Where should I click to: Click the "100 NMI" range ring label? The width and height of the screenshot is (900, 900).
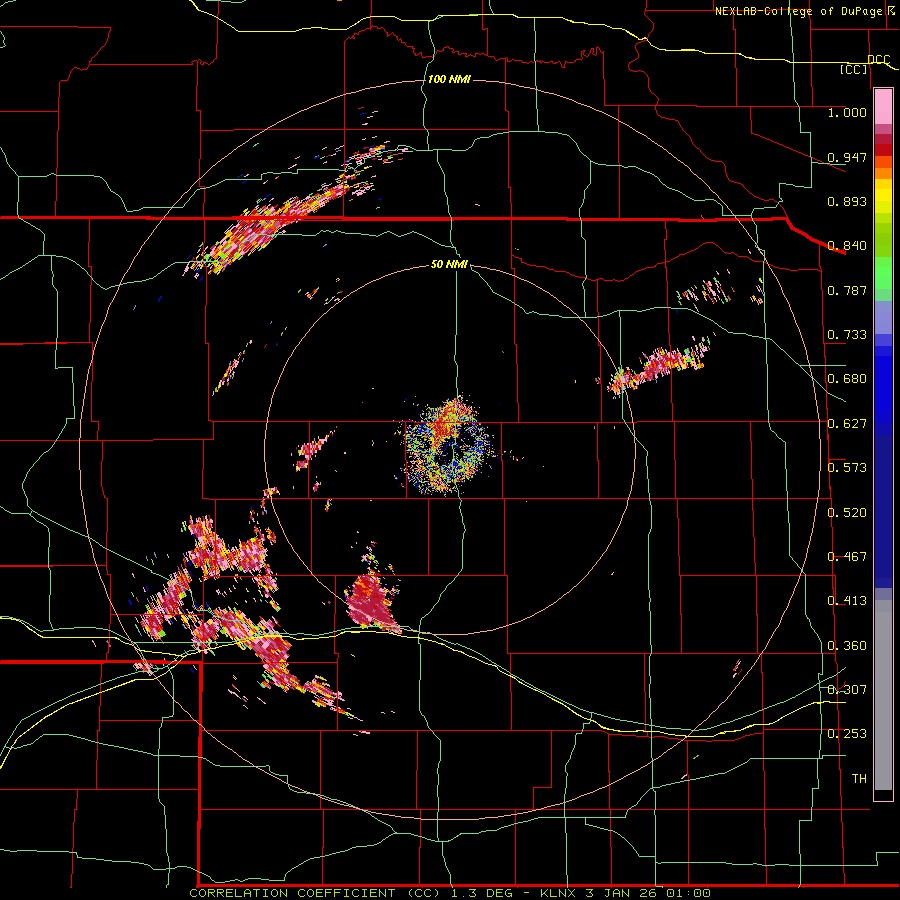[449, 79]
